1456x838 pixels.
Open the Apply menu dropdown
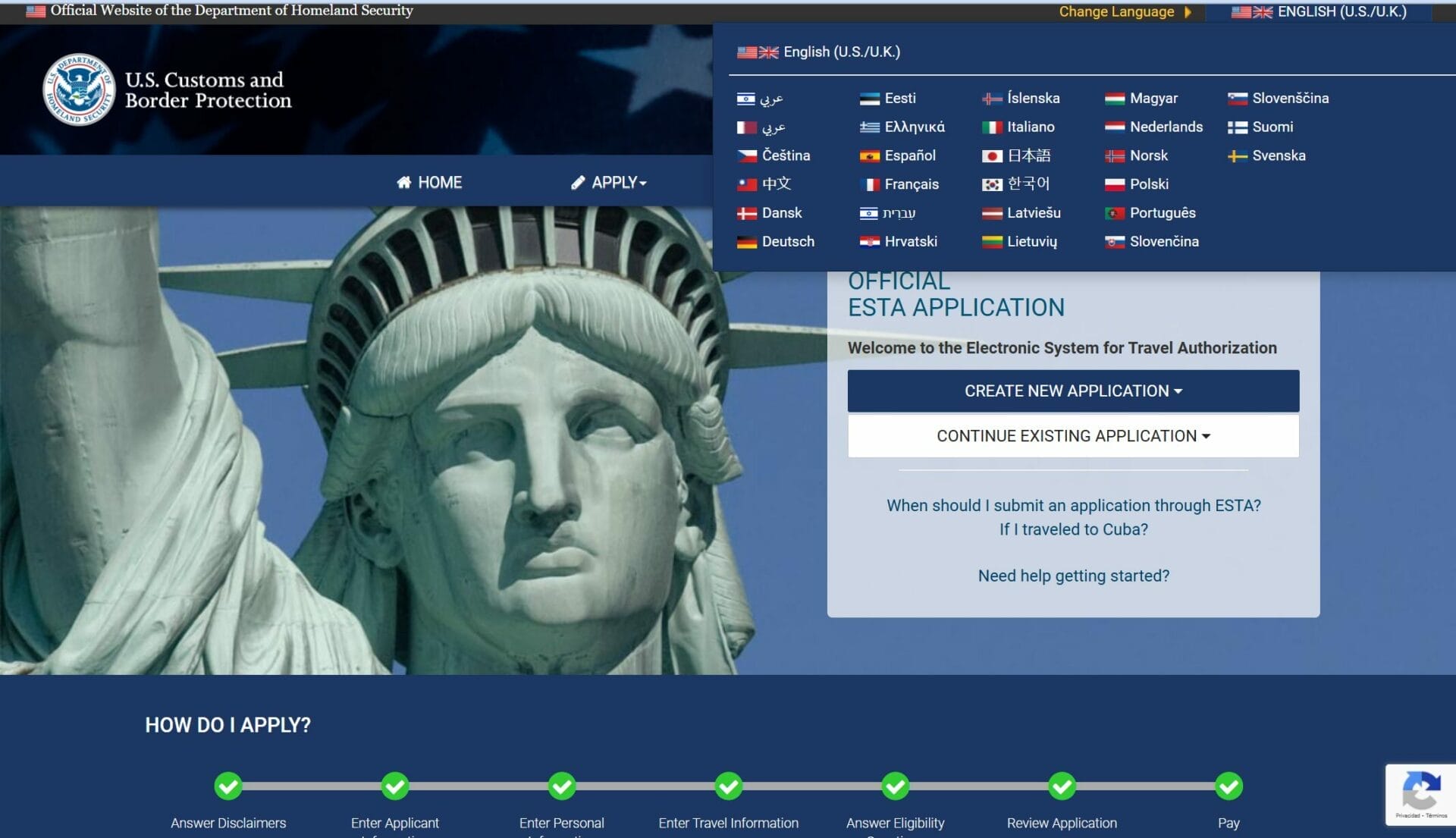(x=609, y=183)
